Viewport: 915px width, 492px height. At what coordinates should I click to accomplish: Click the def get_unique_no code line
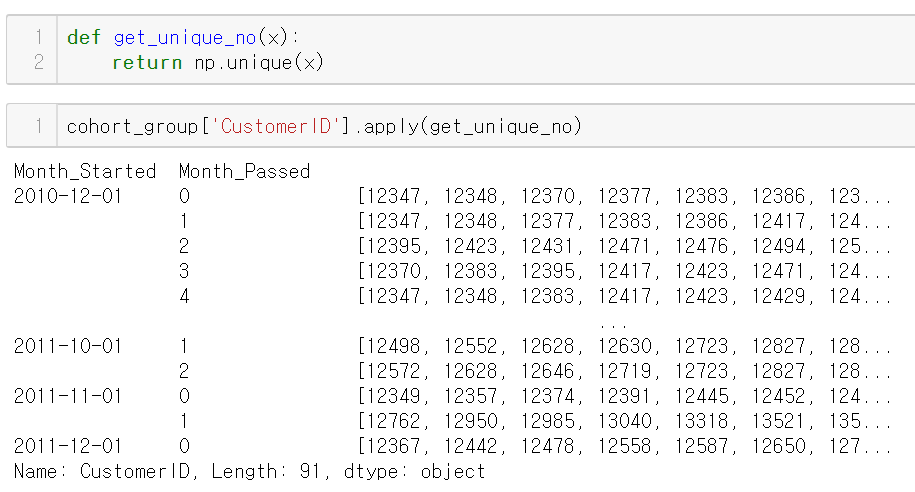(183, 37)
